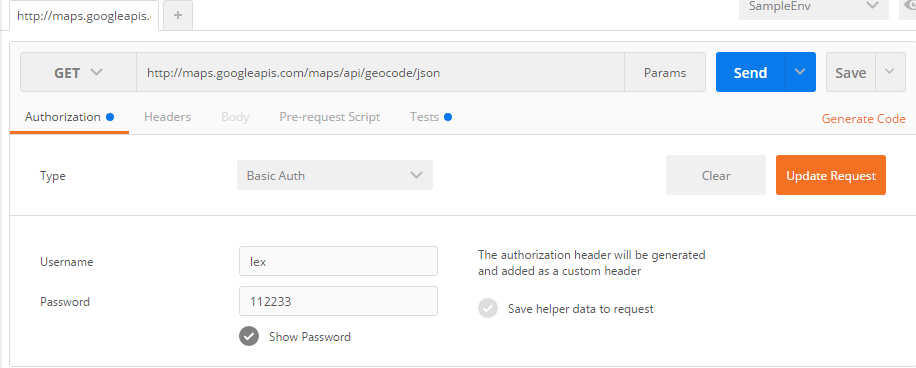Toggle the Show Password checkbox
This screenshot has height=368, width=916.
[249, 336]
